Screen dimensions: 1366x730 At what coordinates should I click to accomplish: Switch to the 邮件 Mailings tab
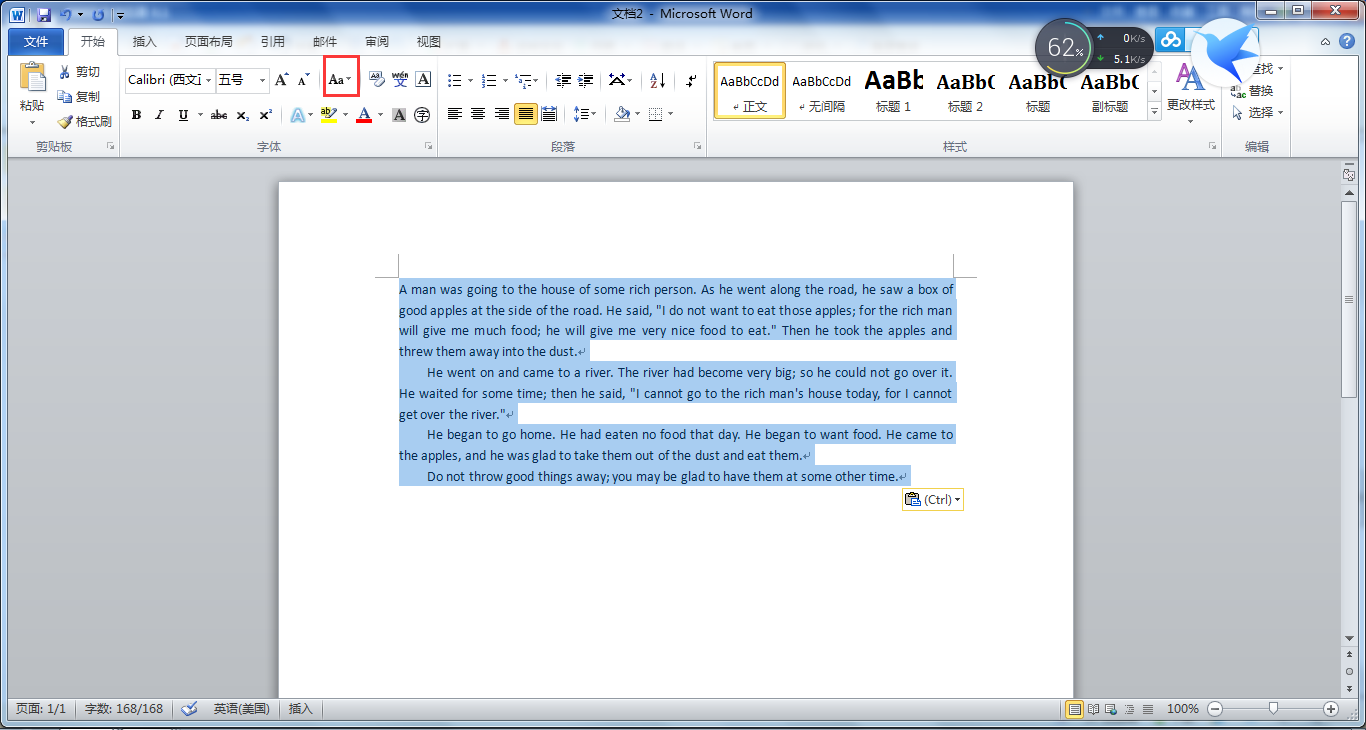coord(325,42)
